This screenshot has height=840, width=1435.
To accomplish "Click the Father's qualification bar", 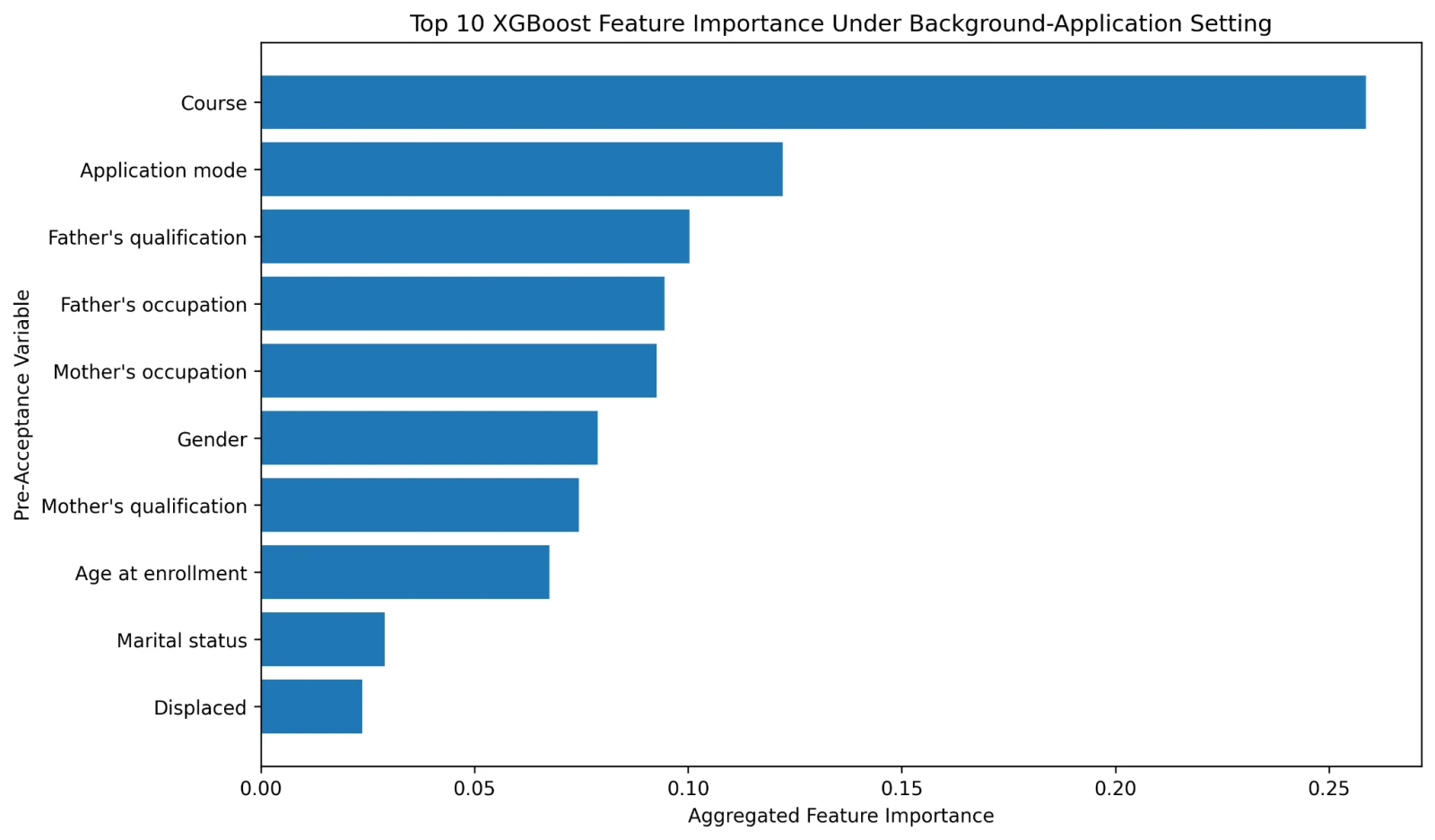I will click(x=475, y=237).
